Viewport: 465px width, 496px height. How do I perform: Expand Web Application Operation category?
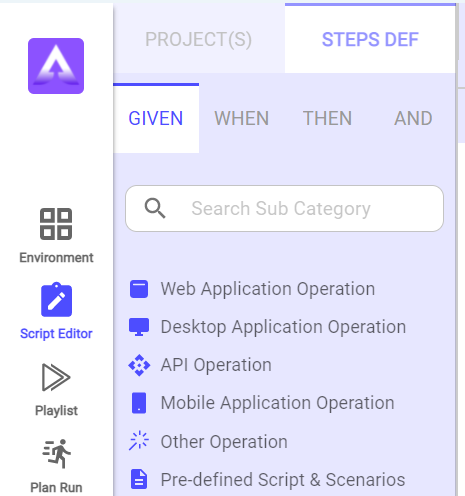(268, 289)
